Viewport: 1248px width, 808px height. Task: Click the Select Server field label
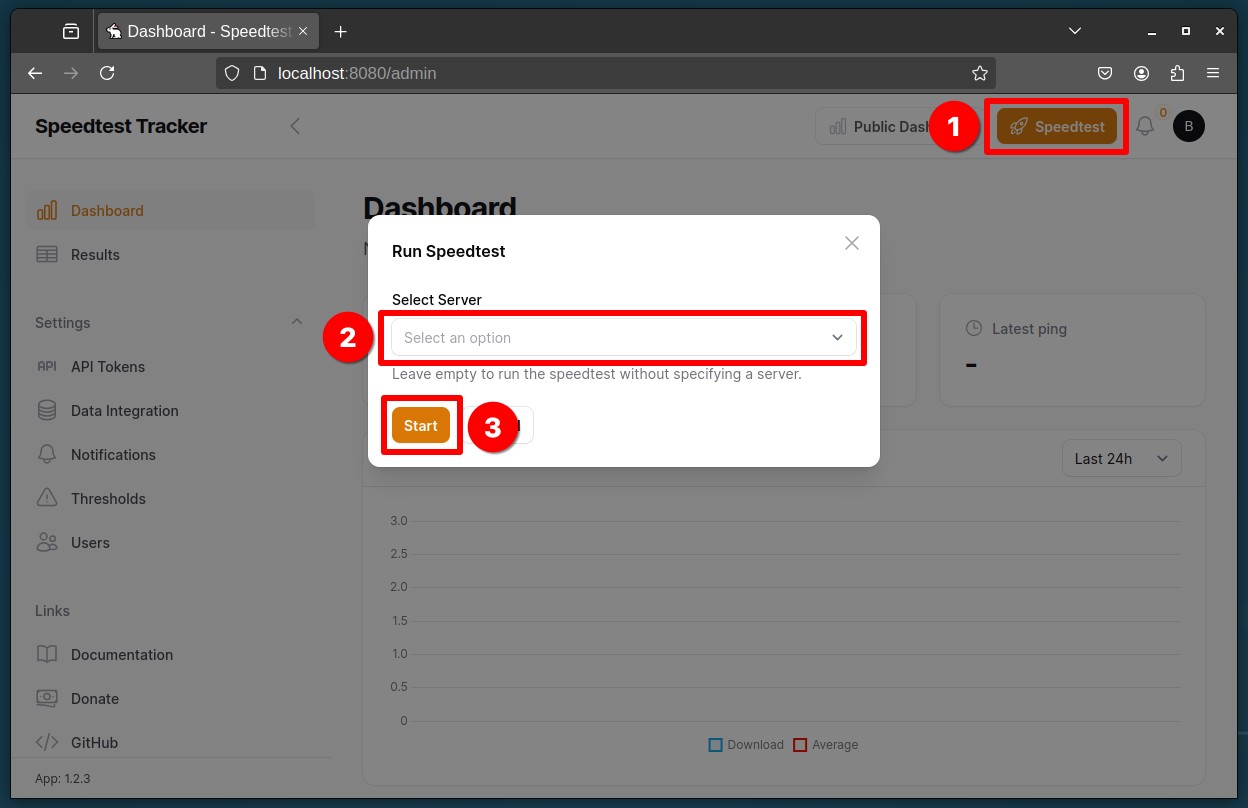(437, 300)
